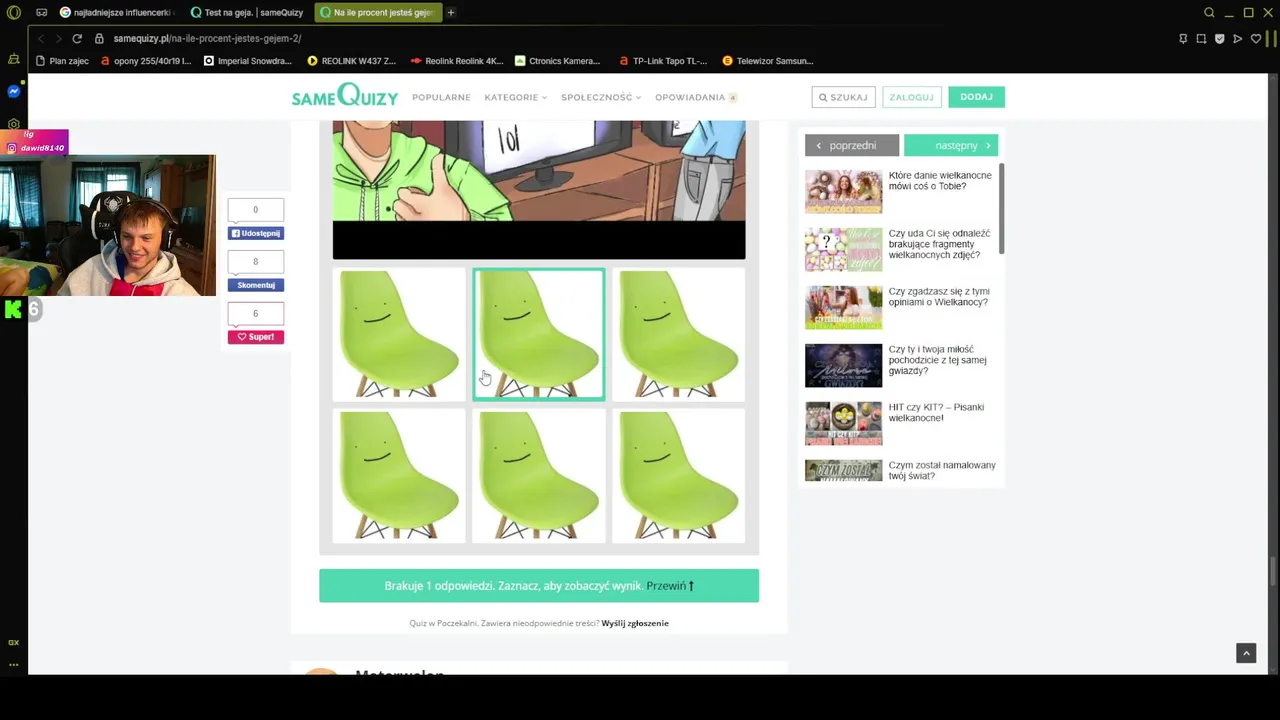The height and width of the screenshot is (720, 1280).
Task: Click the send/flow arrow icon in the address bar
Action: tap(1237, 38)
